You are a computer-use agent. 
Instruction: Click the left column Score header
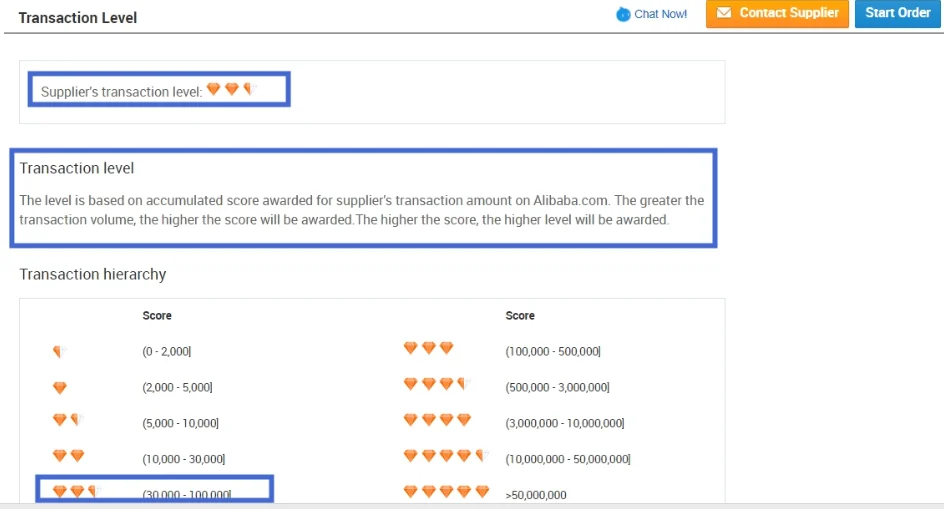157,315
